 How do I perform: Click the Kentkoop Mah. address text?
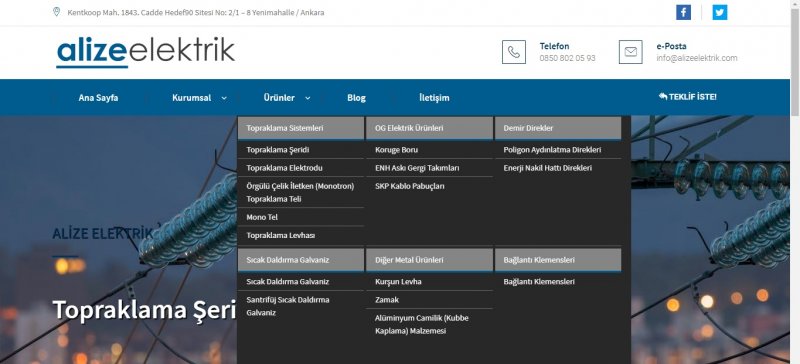(x=195, y=12)
